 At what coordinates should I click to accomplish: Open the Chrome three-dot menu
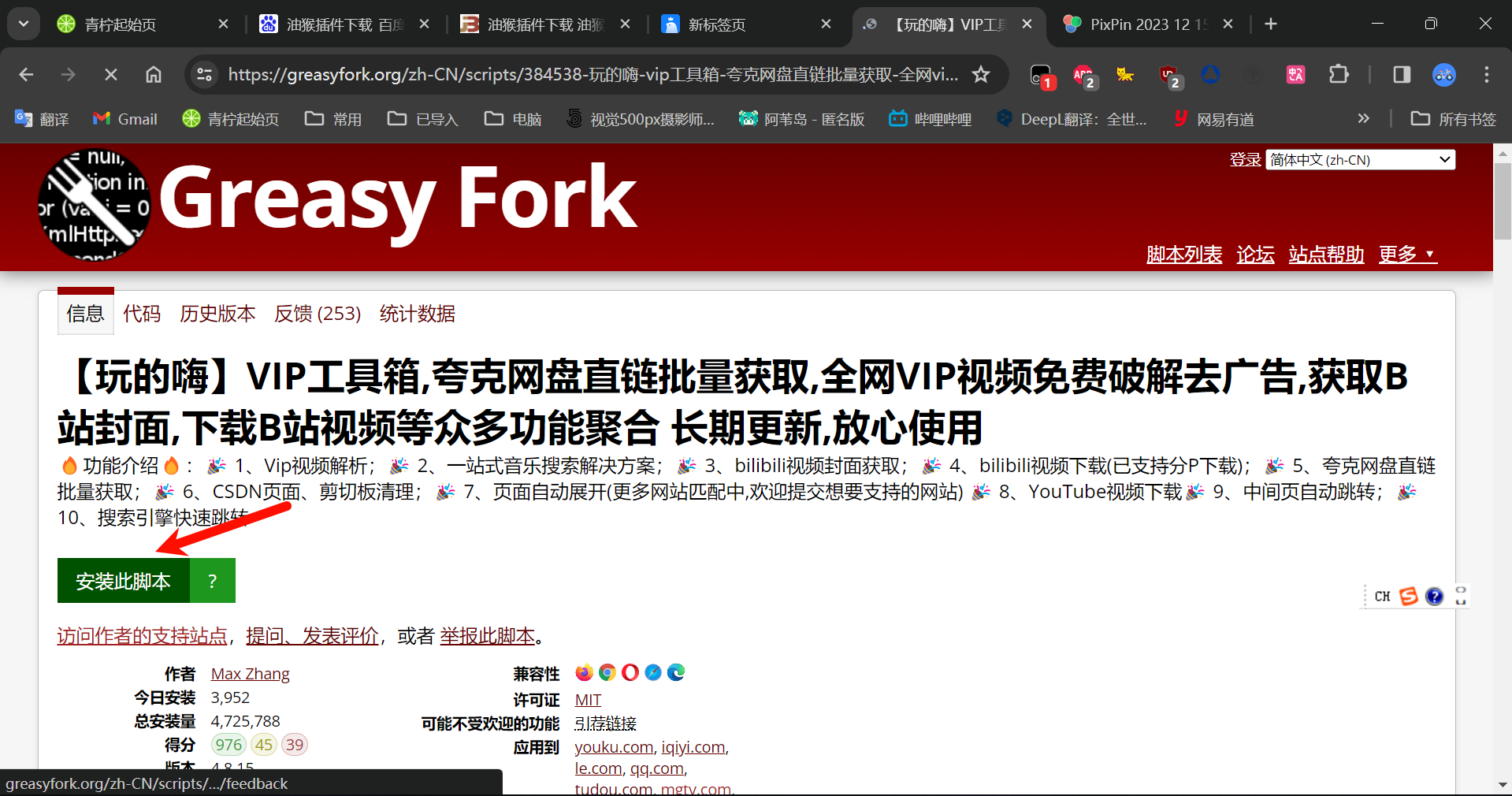pos(1487,75)
